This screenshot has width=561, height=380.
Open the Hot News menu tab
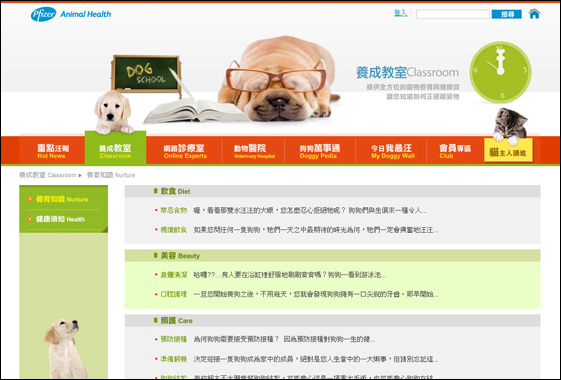point(53,151)
